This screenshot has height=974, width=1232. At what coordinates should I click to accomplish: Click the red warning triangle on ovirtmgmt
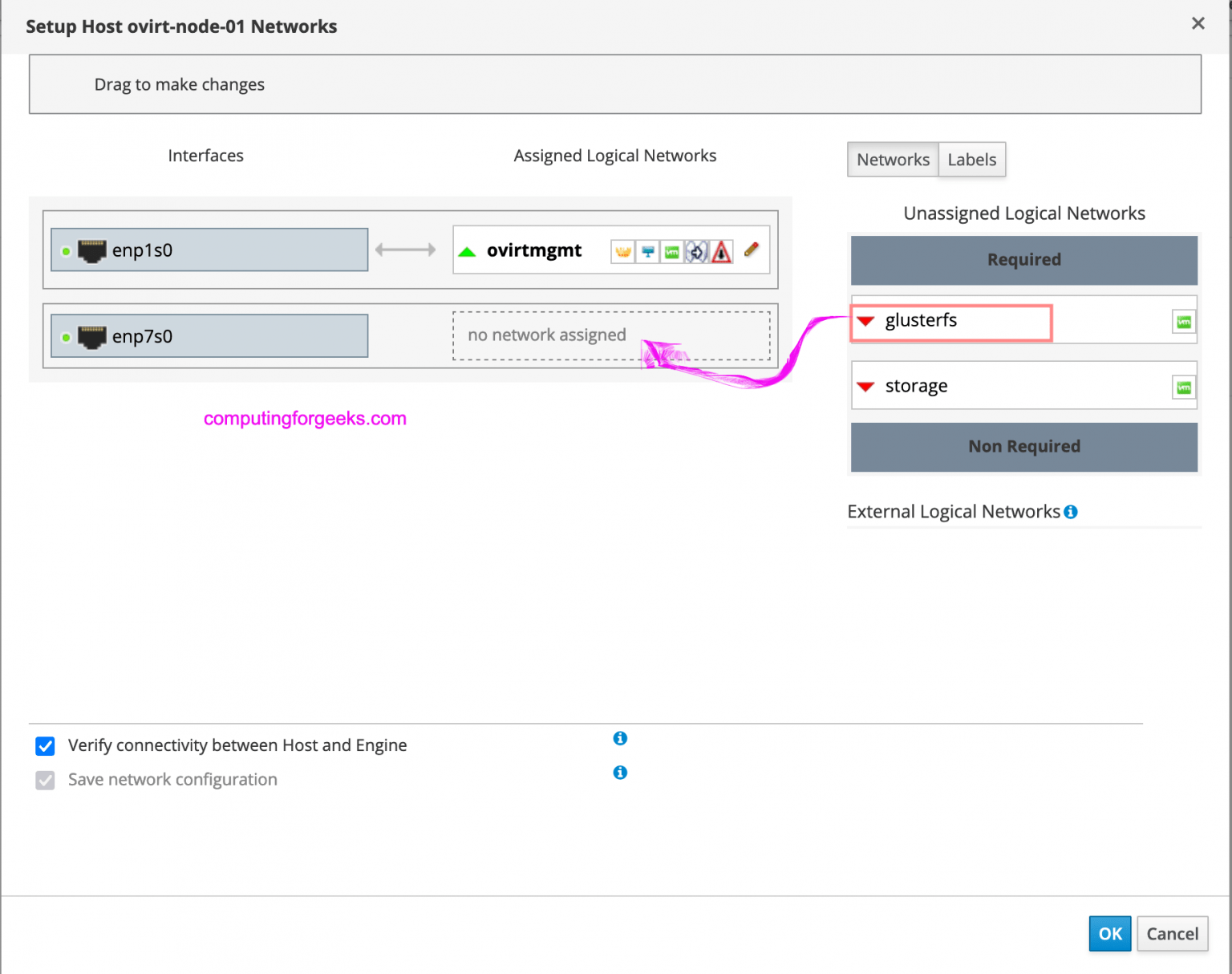pyautogui.click(x=720, y=250)
